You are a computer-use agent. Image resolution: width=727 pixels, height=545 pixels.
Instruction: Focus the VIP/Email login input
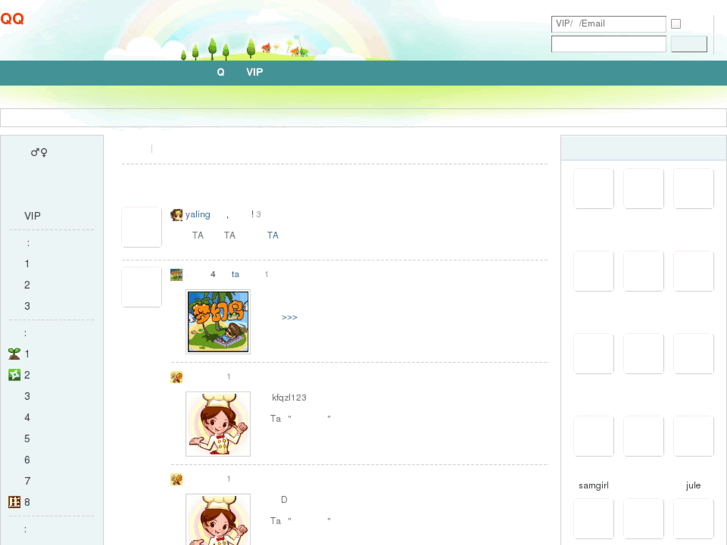608,24
